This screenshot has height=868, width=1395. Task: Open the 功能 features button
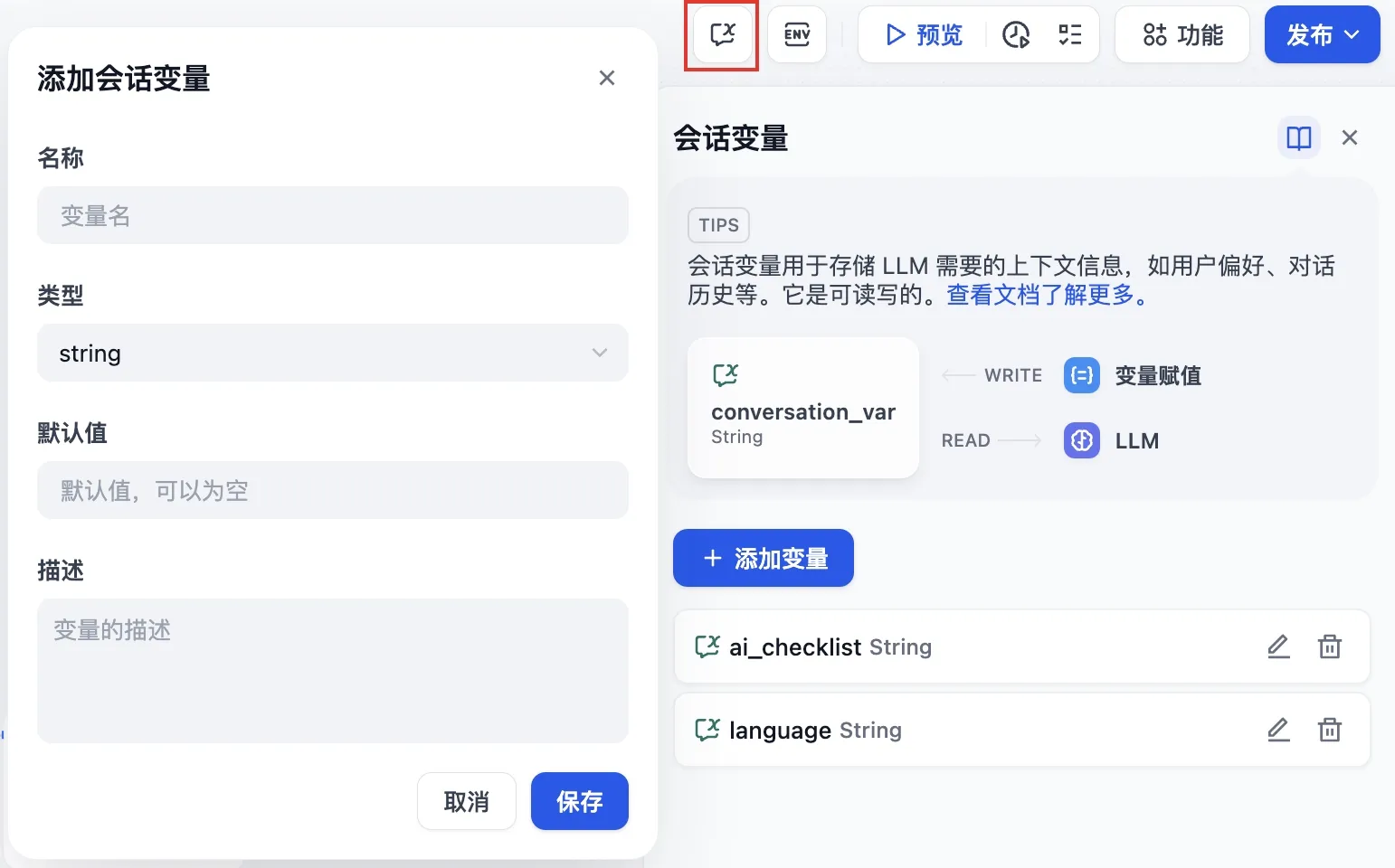coord(1181,35)
